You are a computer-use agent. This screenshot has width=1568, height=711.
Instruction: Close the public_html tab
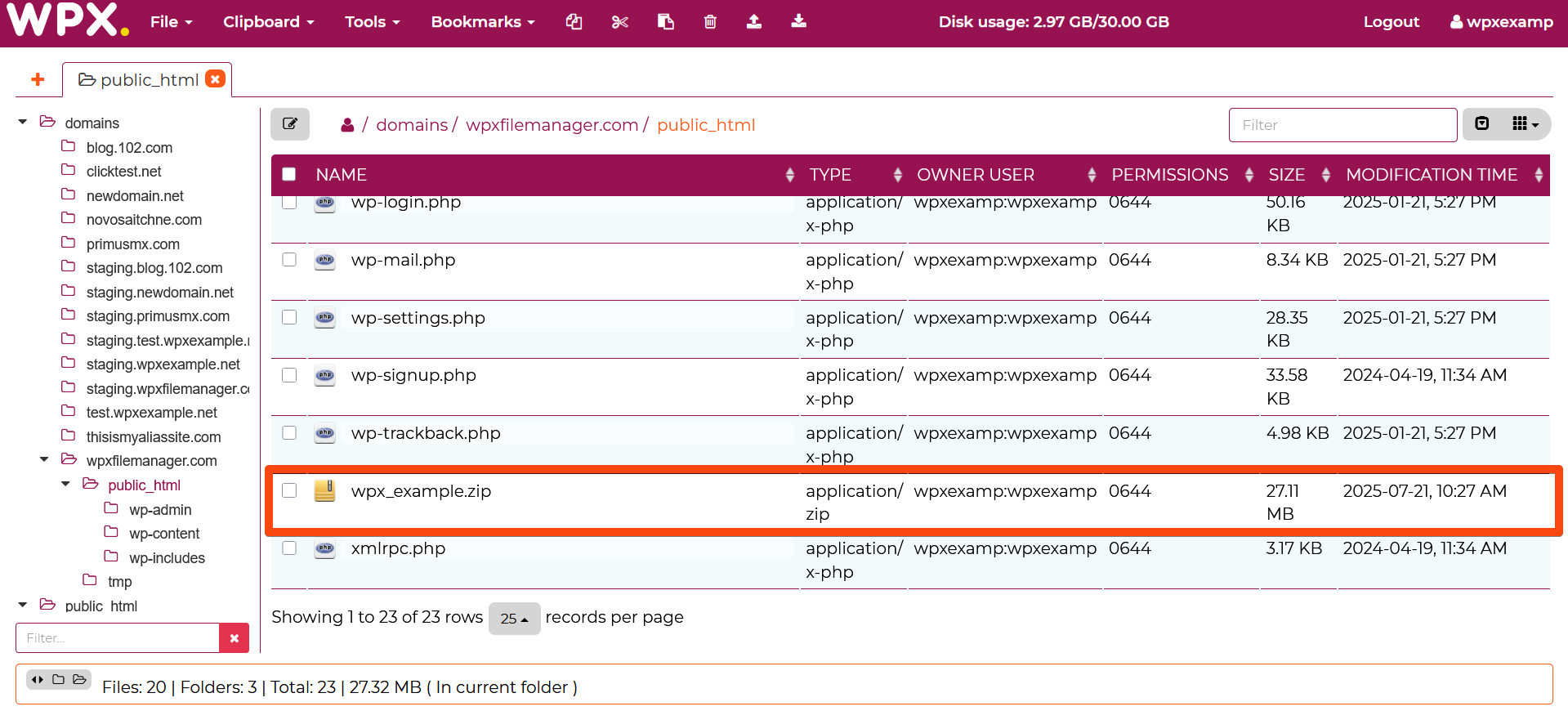pos(215,78)
